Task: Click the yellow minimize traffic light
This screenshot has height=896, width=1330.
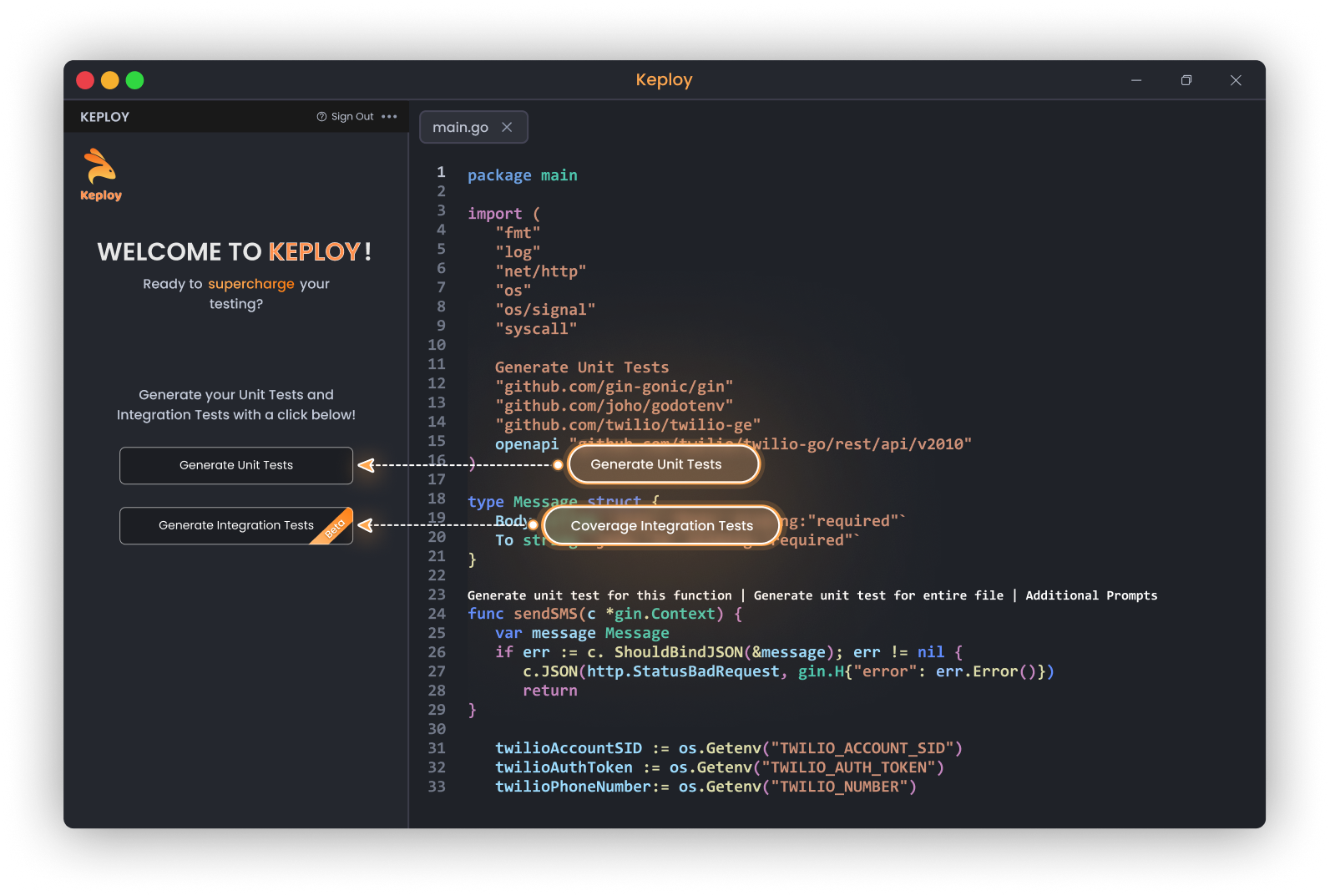Action: pos(110,80)
